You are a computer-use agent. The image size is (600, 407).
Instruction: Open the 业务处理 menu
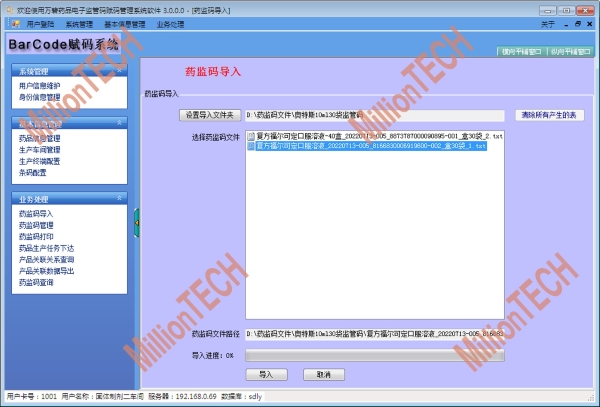(170, 24)
